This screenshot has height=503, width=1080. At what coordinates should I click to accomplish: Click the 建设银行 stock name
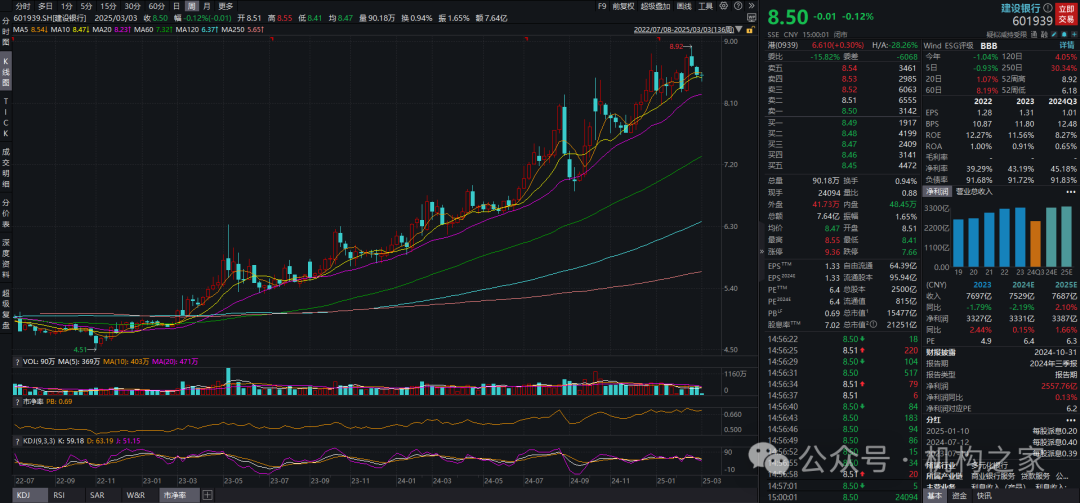click(x=1021, y=8)
